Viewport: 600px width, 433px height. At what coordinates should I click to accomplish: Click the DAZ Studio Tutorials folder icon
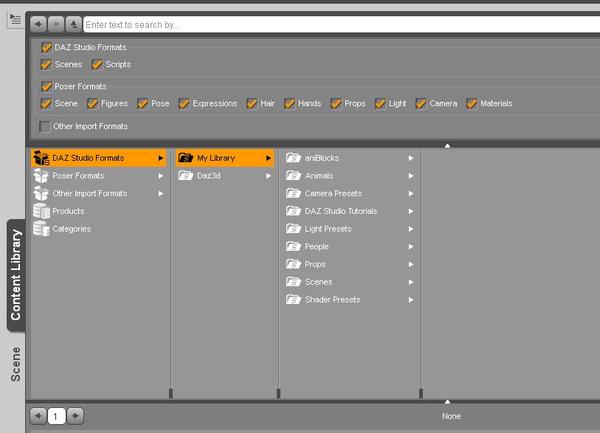tap(293, 211)
